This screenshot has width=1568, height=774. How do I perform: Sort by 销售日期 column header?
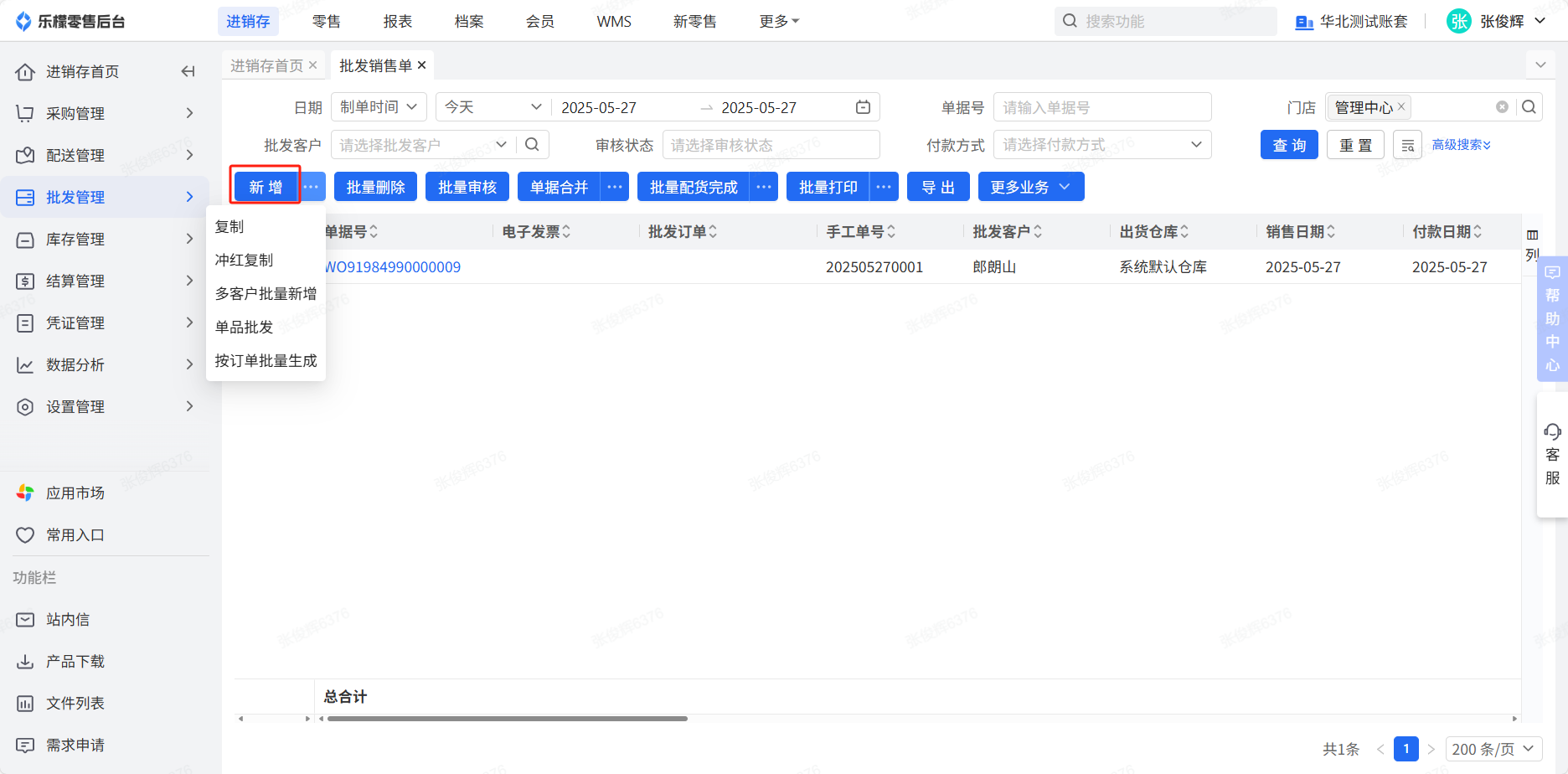[1301, 231]
